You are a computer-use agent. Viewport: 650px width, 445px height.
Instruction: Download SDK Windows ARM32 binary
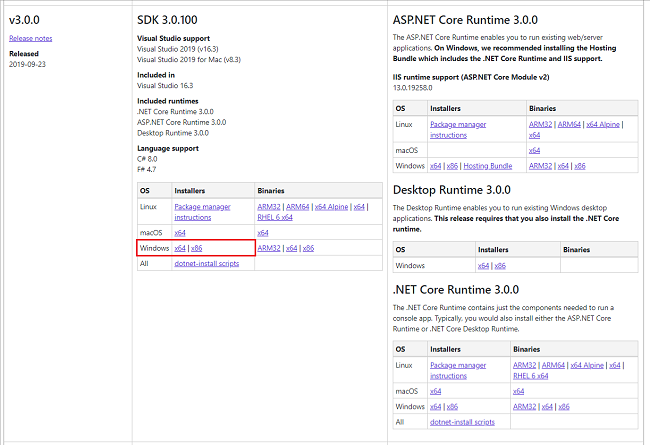click(x=268, y=247)
